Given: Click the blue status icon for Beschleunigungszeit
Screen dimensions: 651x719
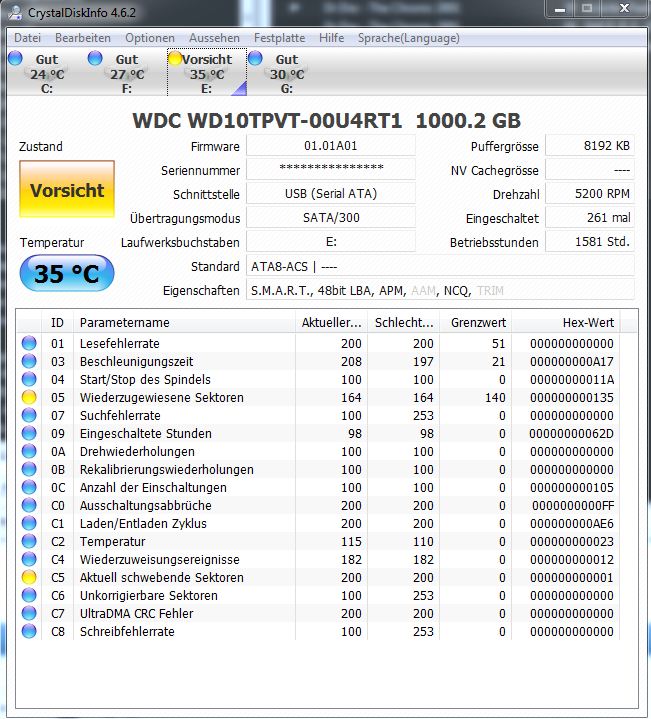Looking at the screenshot, I should point(29,361).
